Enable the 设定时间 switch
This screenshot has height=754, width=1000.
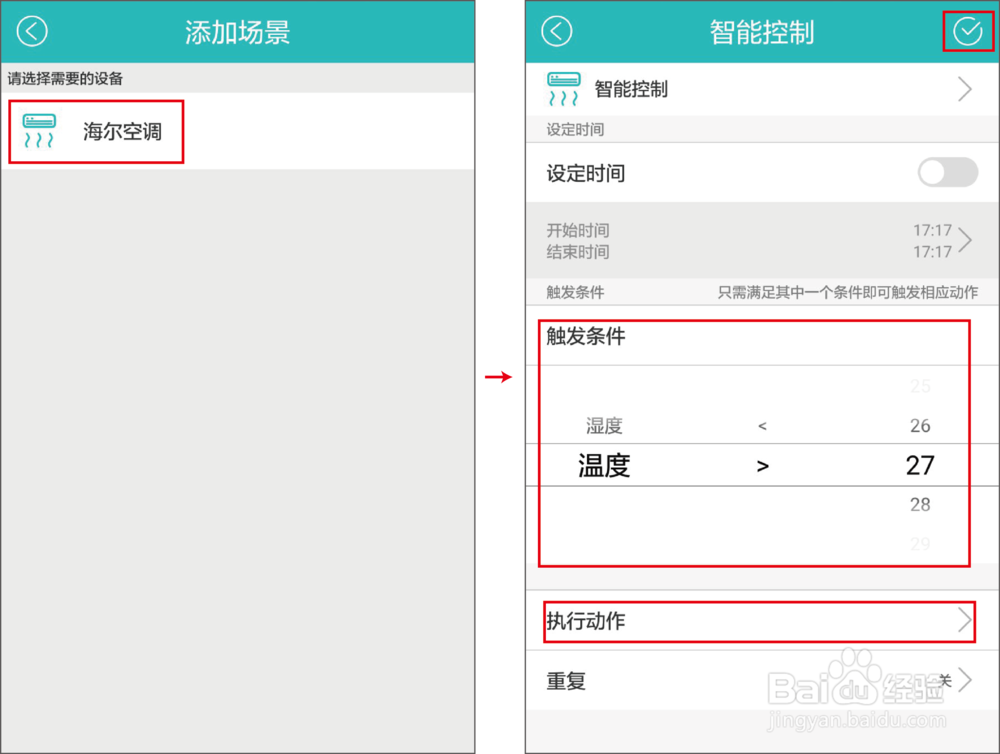(x=946, y=172)
